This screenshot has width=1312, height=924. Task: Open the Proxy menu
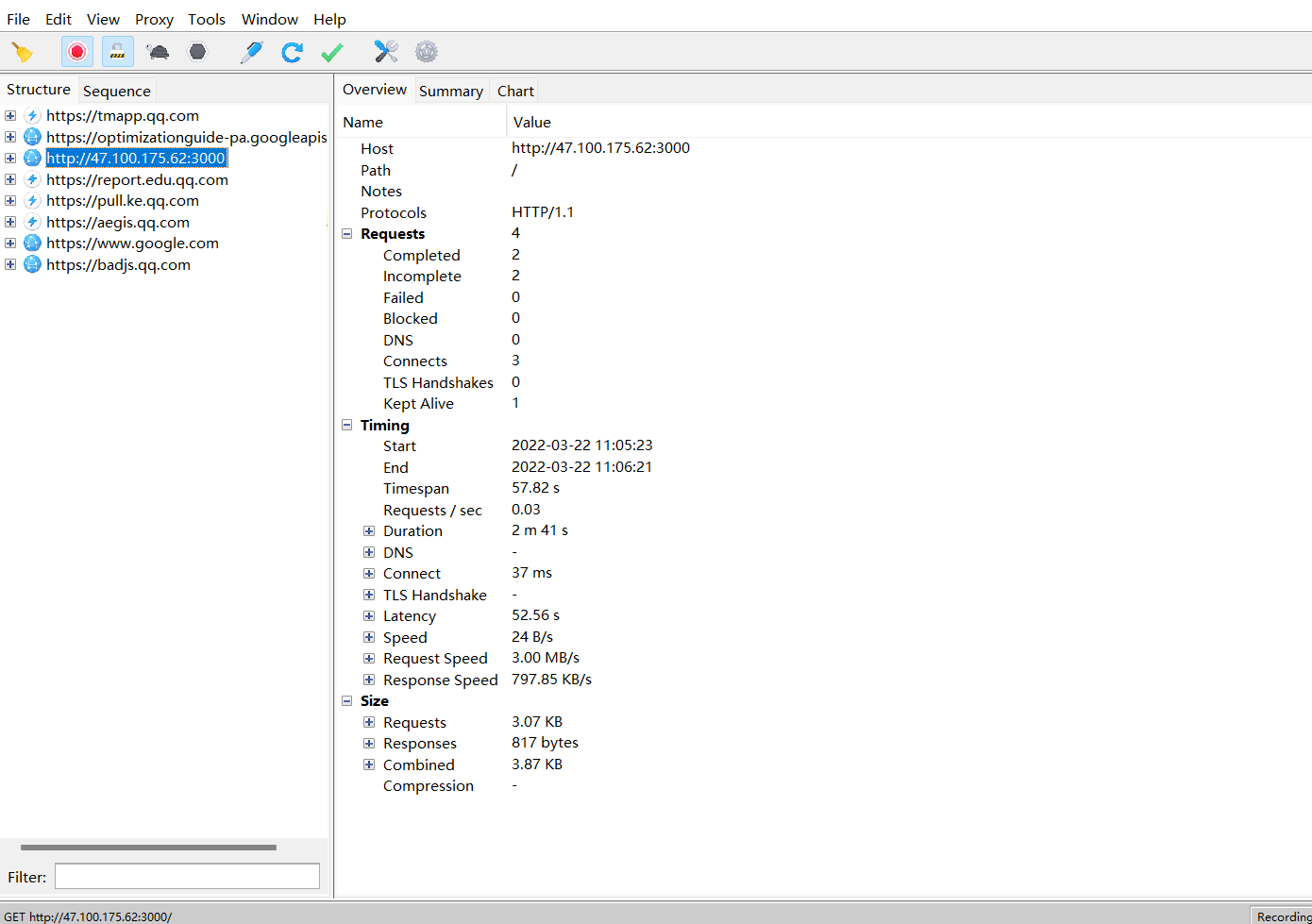[154, 19]
